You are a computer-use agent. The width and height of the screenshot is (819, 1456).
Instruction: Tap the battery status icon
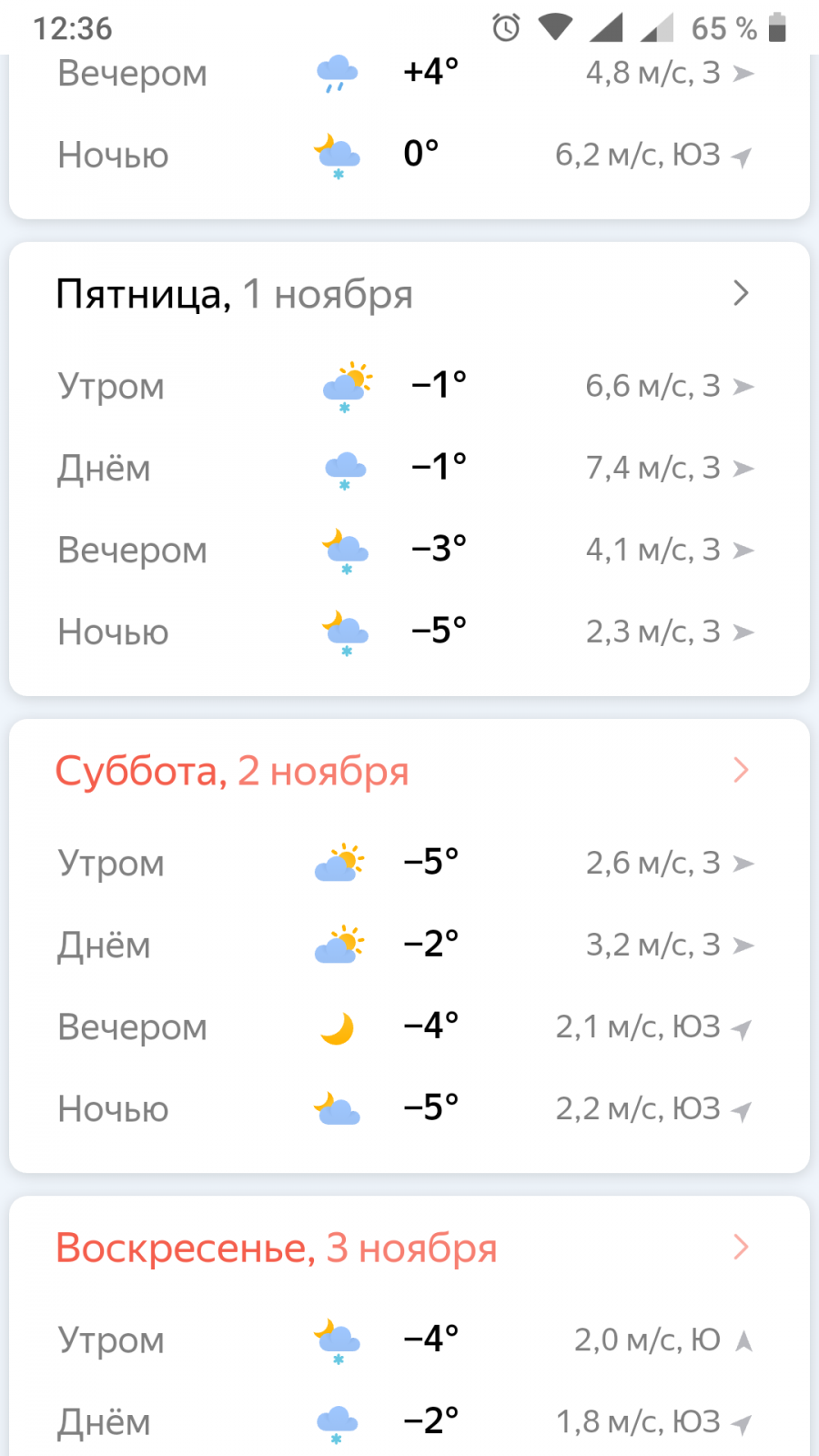coord(777,28)
